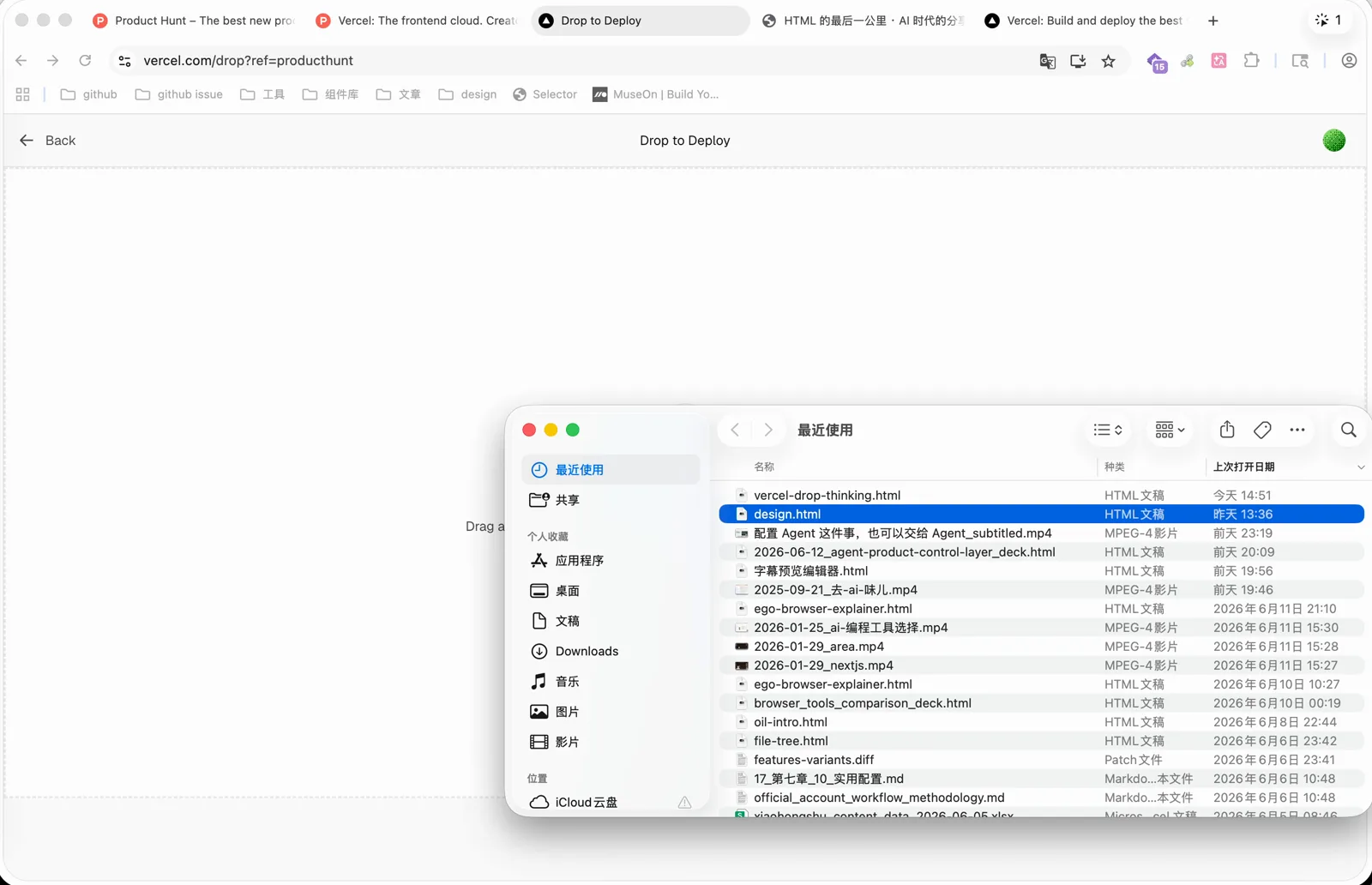1372x885 pixels.
Task: Open the 工具 bookmark folder
Action: pyautogui.click(x=262, y=94)
